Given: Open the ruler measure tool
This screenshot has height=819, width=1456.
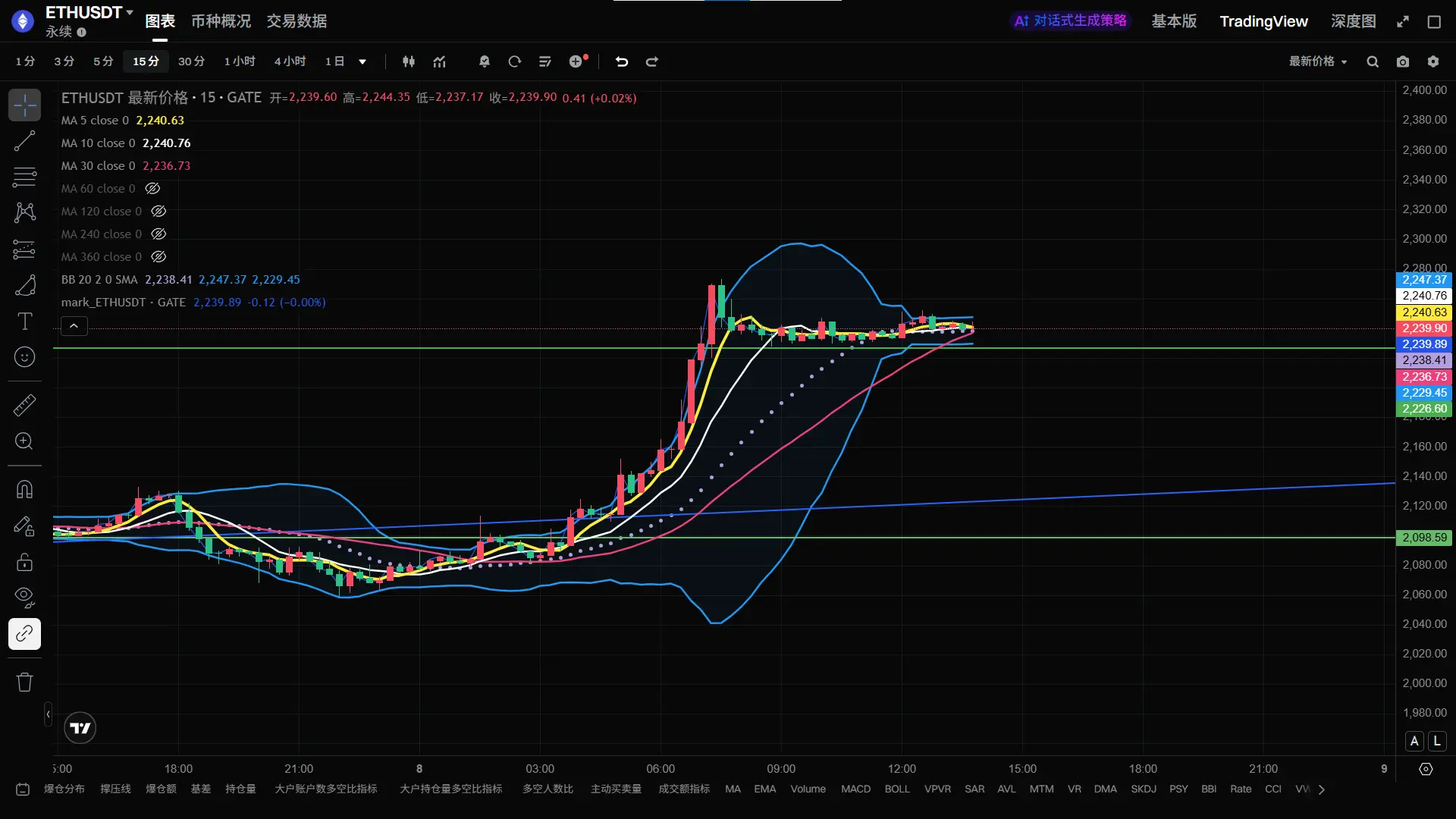Looking at the screenshot, I should click(24, 405).
